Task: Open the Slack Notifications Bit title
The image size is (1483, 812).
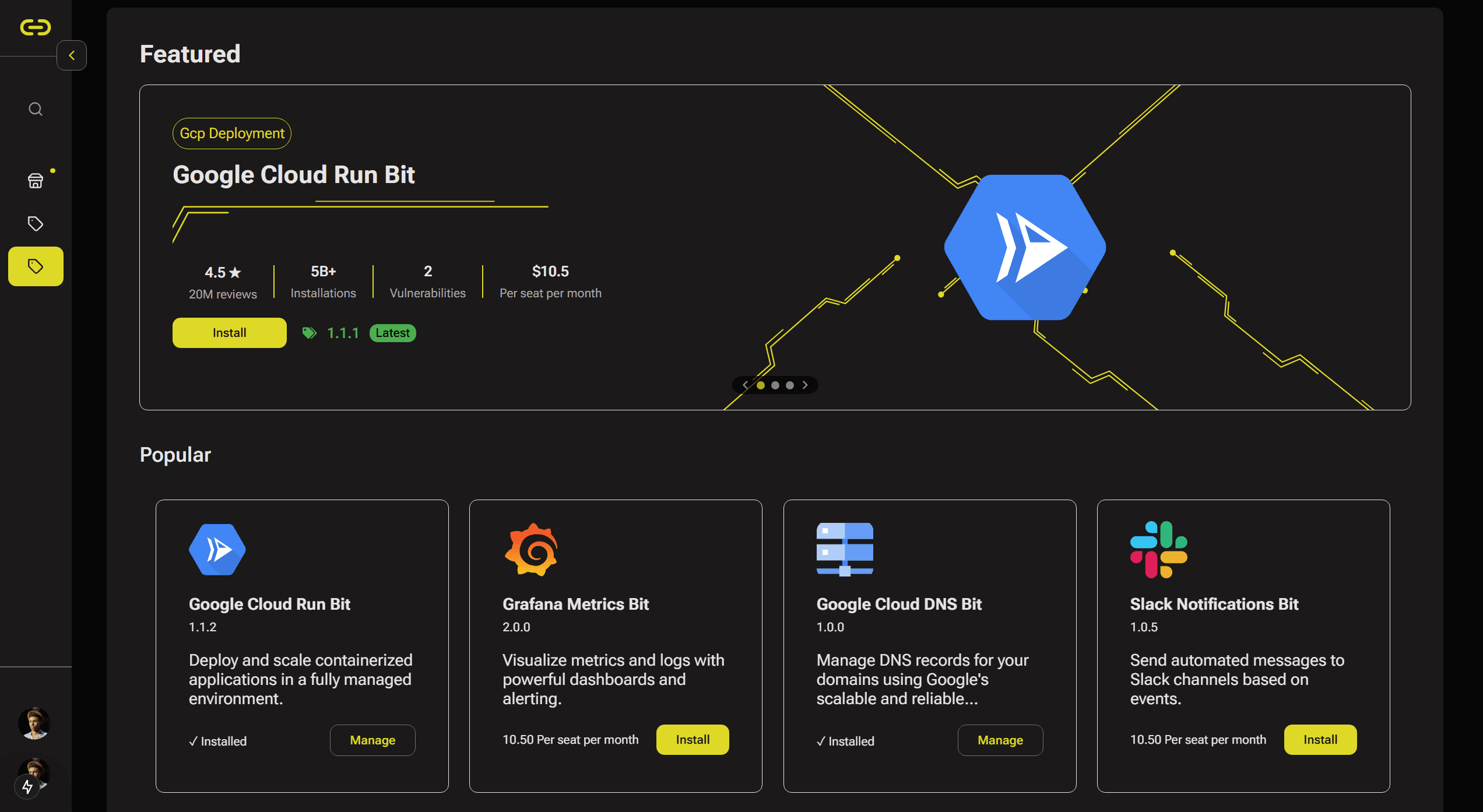Action: (x=1214, y=604)
